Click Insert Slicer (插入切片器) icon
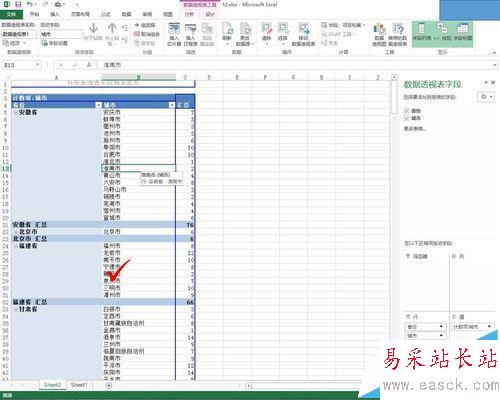500x400 pixels. tap(174, 29)
